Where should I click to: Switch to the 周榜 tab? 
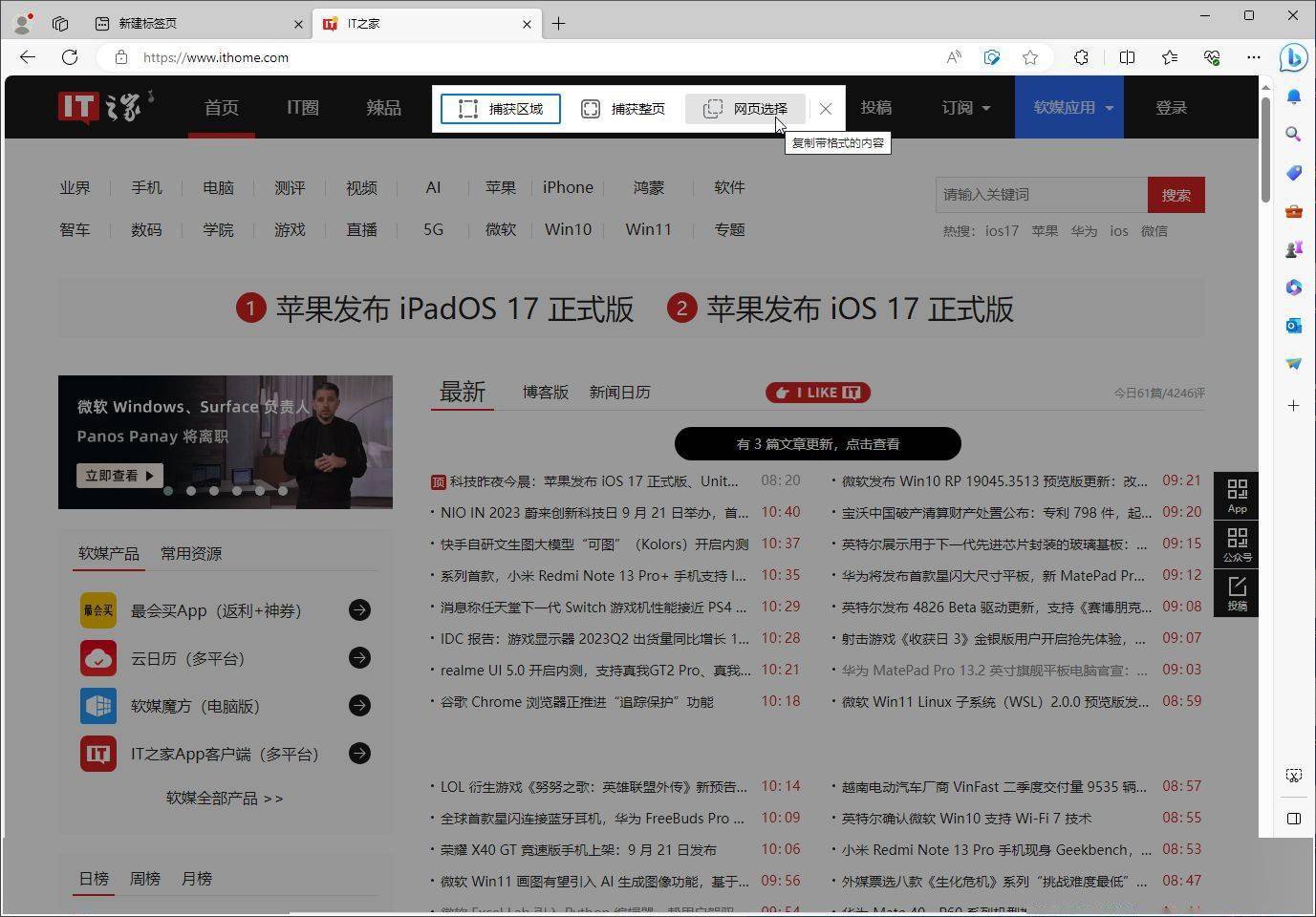point(145,879)
